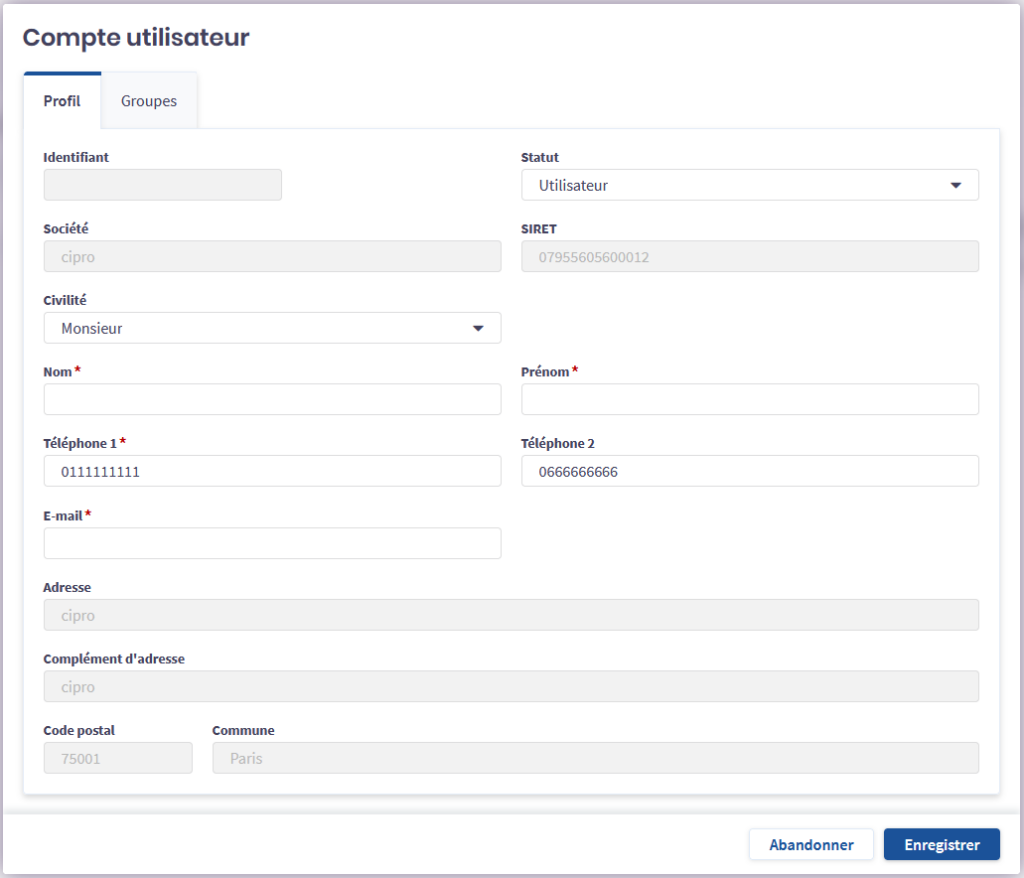Click into the Prénom text field

749,399
